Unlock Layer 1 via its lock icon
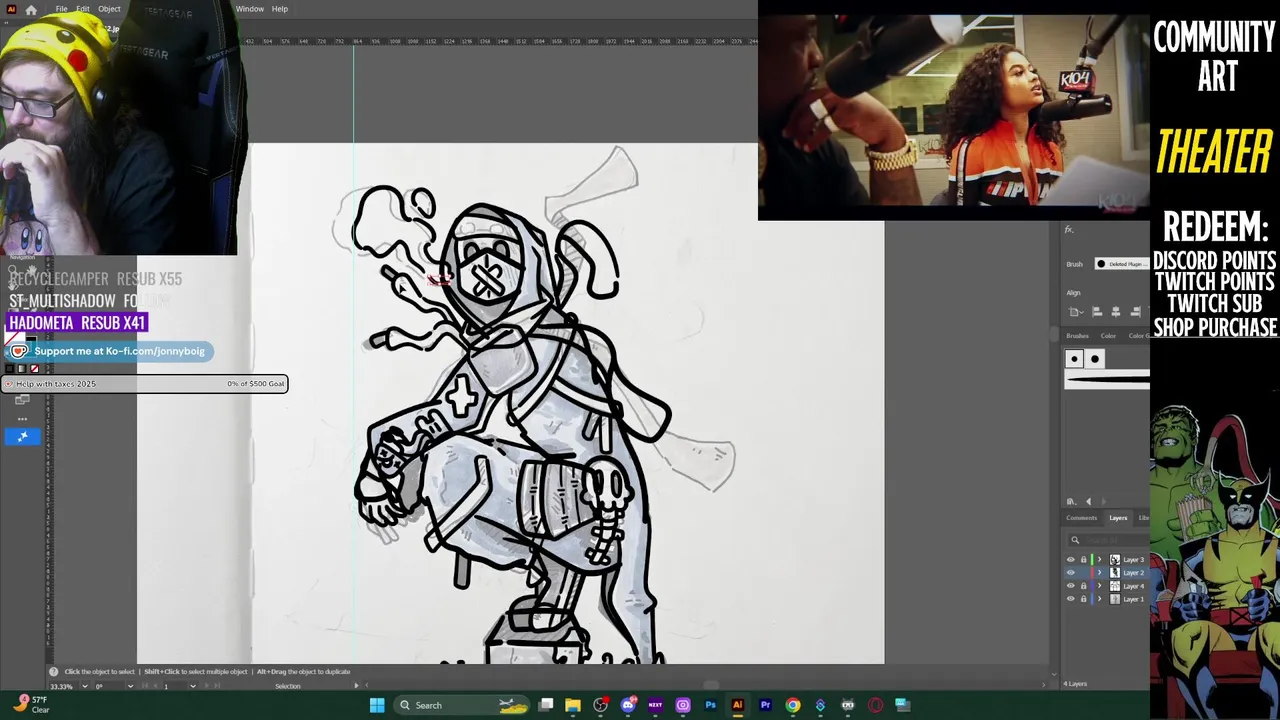 coord(1083,599)
